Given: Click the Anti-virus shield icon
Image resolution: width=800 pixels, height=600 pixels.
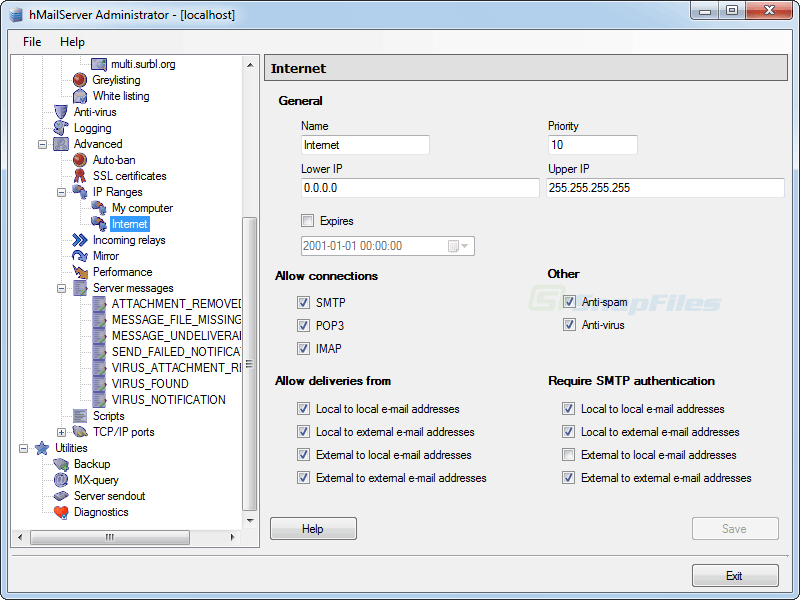Looking at the screenshot, I should click(x=61, y=112).
